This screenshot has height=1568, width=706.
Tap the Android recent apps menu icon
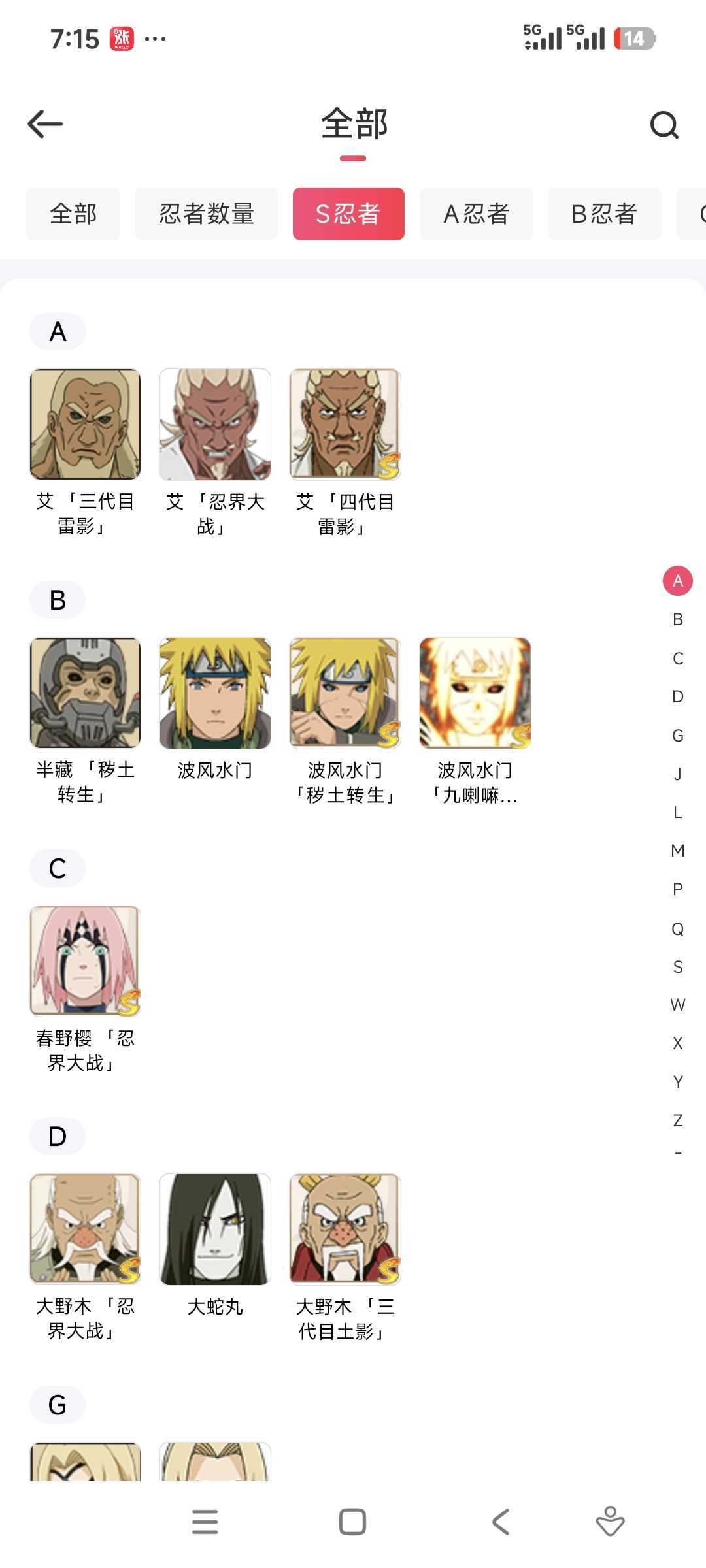tap(205, 1522)
